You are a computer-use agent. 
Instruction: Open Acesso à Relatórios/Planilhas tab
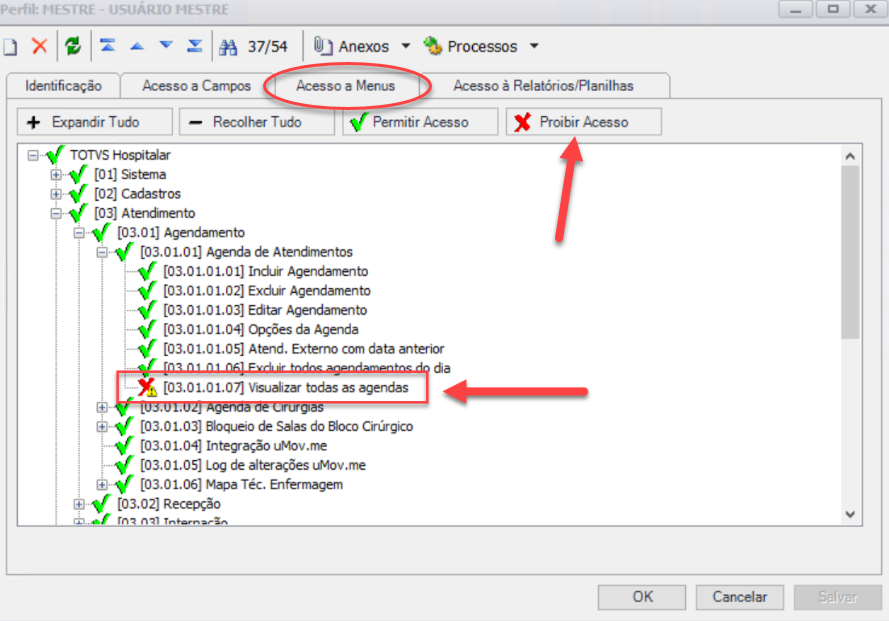[543, 86]
